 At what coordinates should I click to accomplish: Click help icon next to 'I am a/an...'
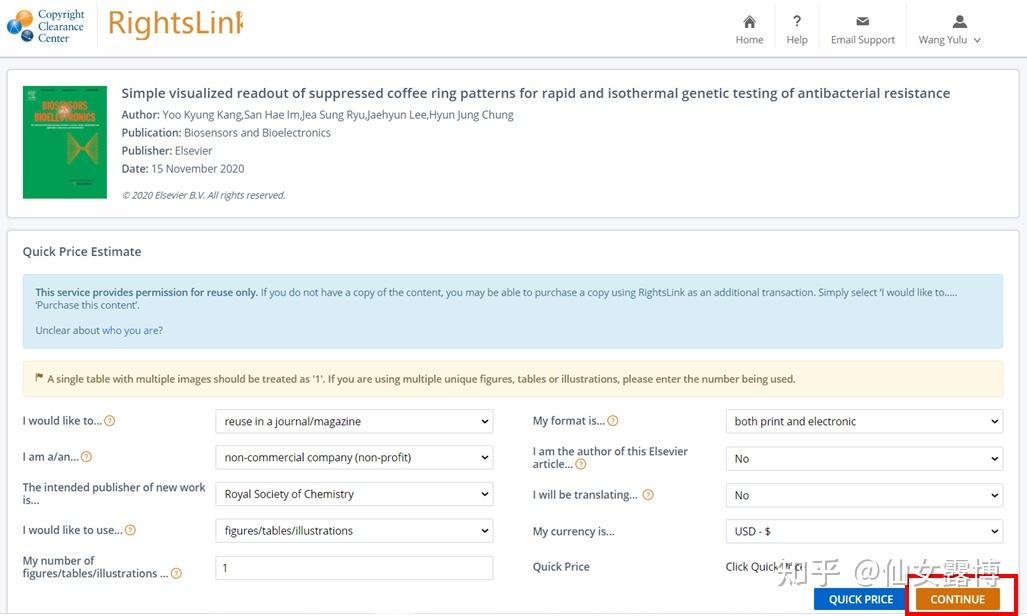86,457
